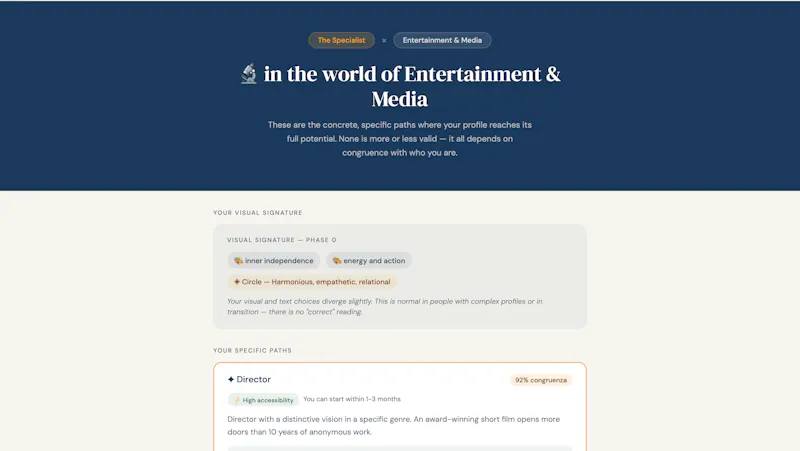This screenshot has width=800, height=451.
Task: Select The Specialist badge
Action: coord(341,40)
